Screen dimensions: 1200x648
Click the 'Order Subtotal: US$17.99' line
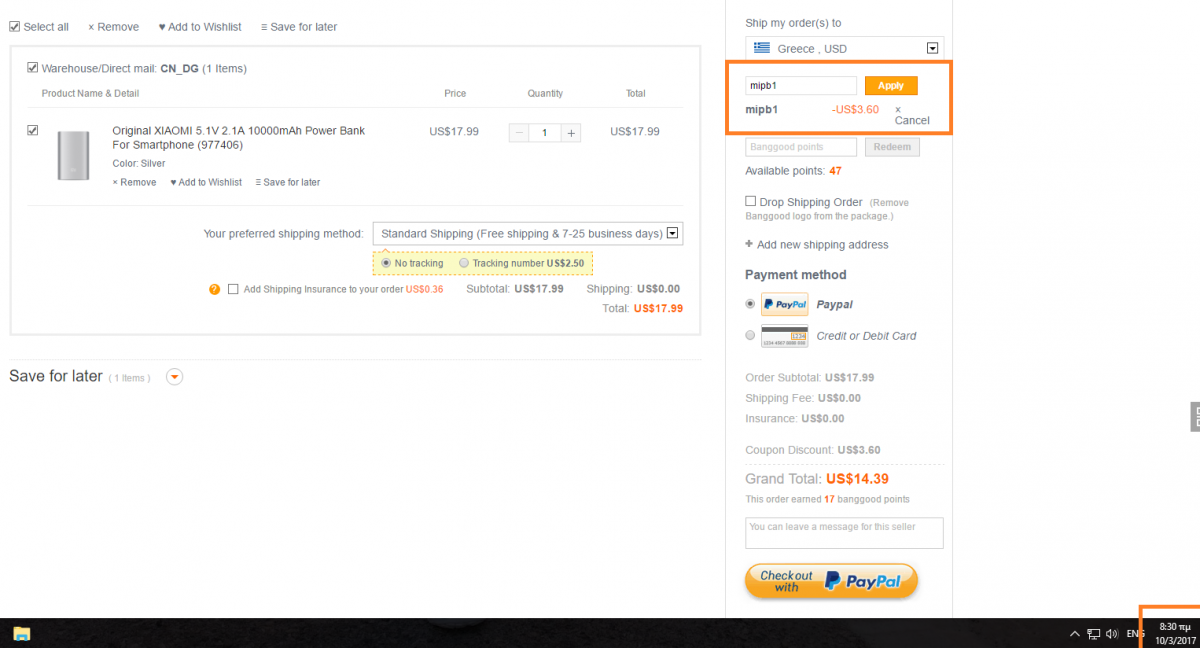[810, 378]
